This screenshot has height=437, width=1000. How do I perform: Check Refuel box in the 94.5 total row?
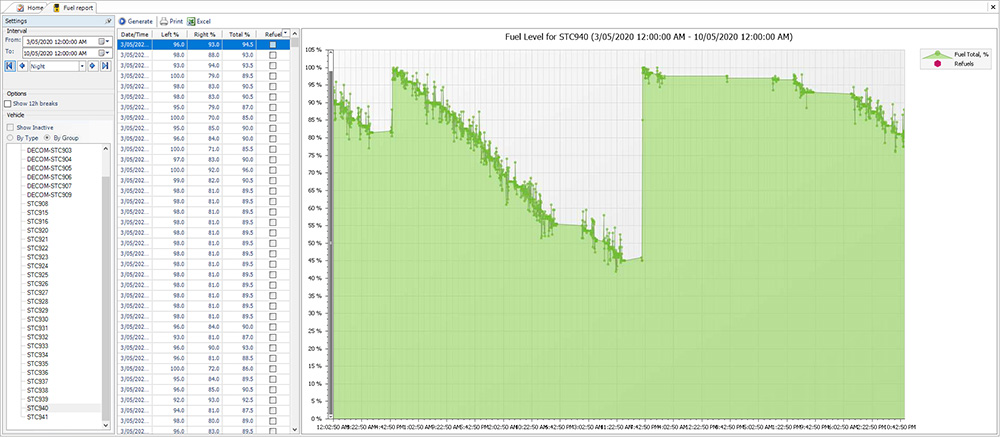273,45
